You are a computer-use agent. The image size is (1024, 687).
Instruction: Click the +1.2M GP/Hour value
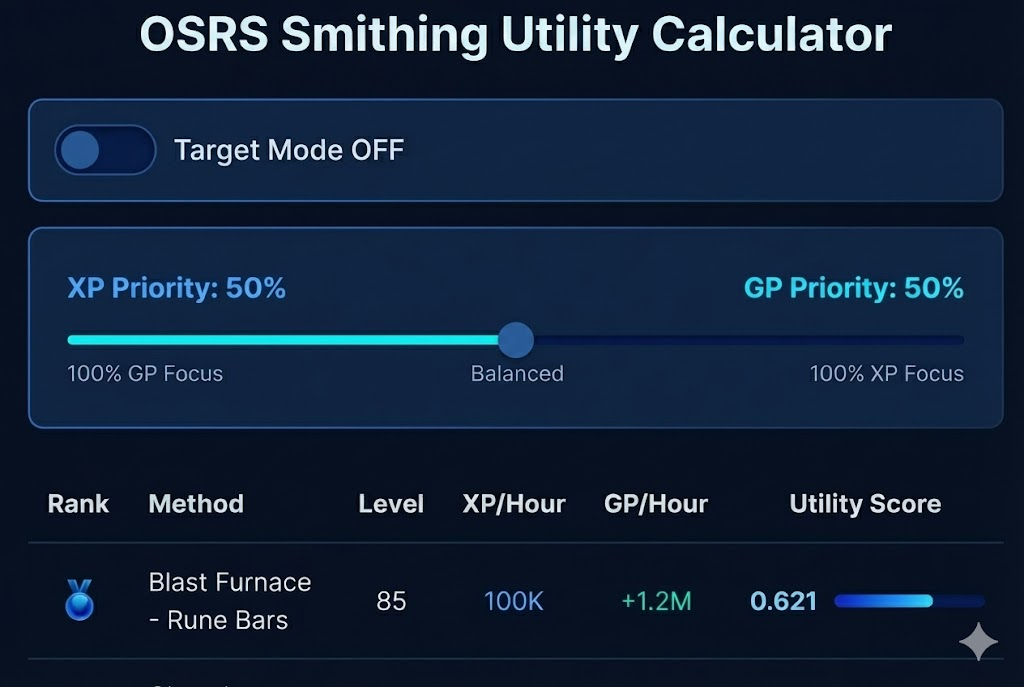(x=655, y=601)
